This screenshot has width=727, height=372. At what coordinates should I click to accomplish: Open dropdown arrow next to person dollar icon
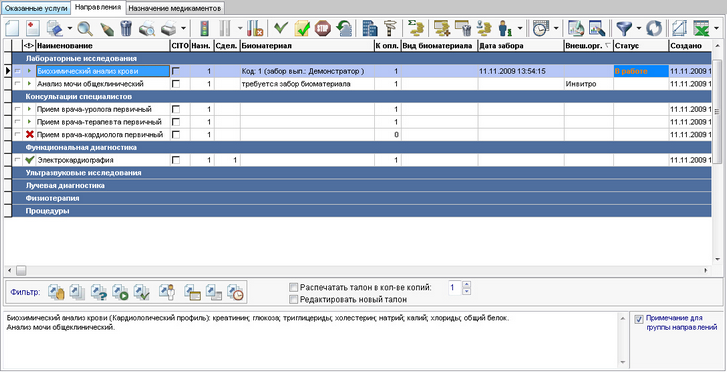click(520, 29)
